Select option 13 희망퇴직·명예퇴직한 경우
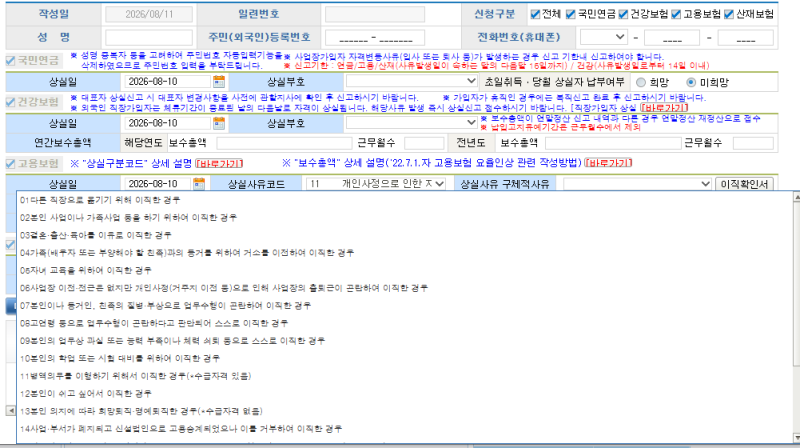The image size is (800, 448). (x=404, y=411)
